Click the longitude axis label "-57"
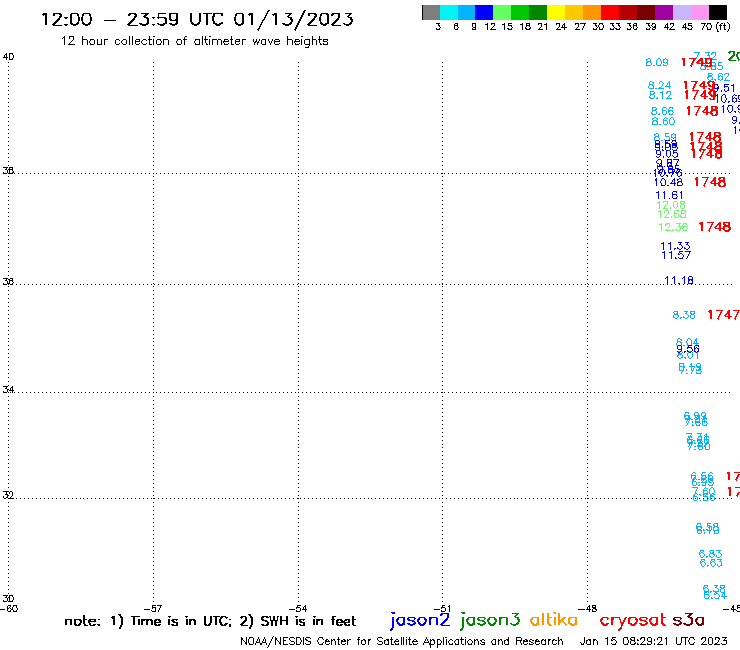 pyautogui.click(x=153, y=609)
